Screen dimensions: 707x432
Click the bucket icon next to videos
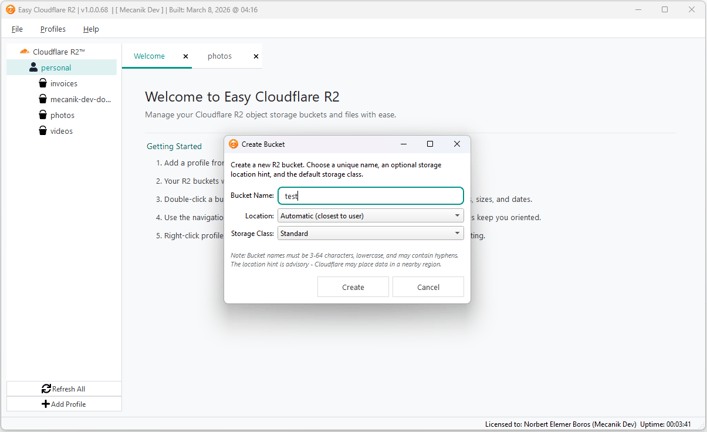pyautogui.click(x=42, y=130)
